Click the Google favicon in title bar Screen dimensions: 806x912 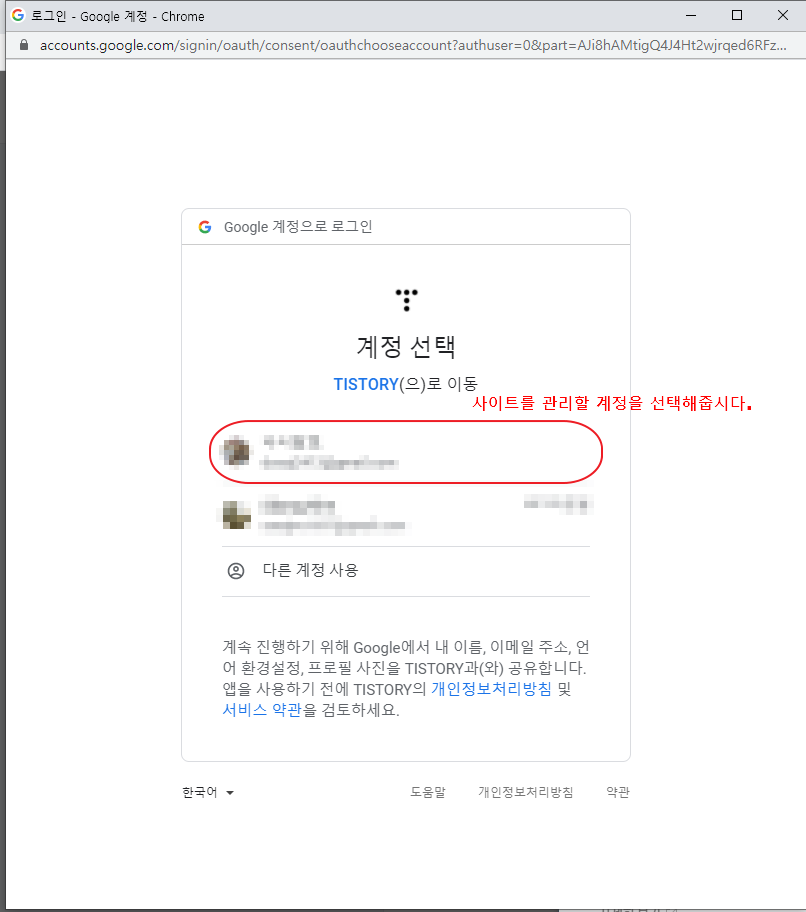click(x=18, y=15)
